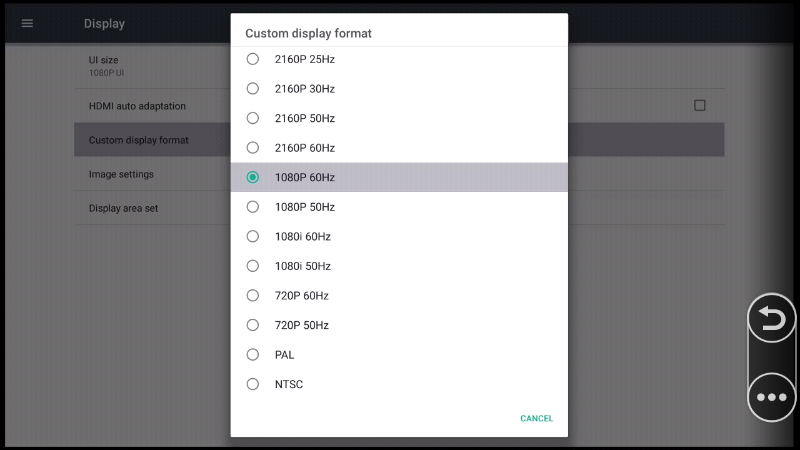Pick the 2160P 50Hz resolution
The image size is (800, 450).
pos(253,118)
